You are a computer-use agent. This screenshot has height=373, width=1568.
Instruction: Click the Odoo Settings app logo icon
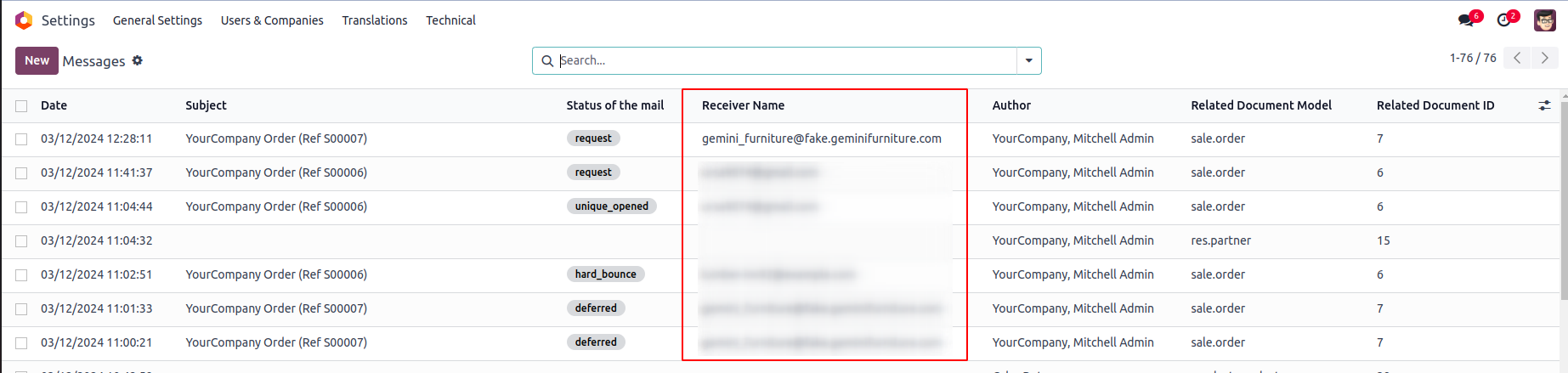24,20
